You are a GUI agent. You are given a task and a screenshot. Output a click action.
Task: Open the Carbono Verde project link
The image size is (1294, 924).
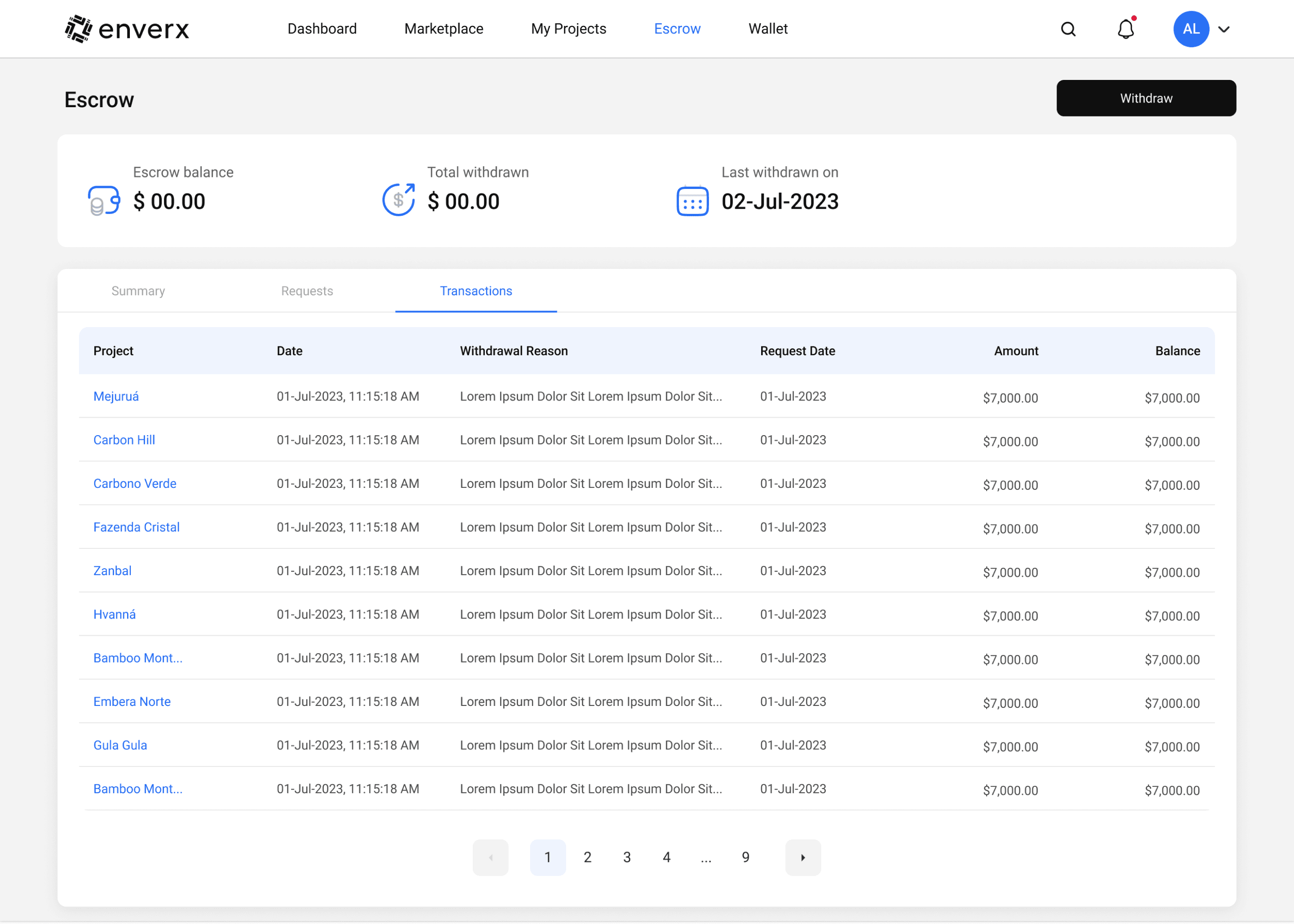tap(135, 483)
